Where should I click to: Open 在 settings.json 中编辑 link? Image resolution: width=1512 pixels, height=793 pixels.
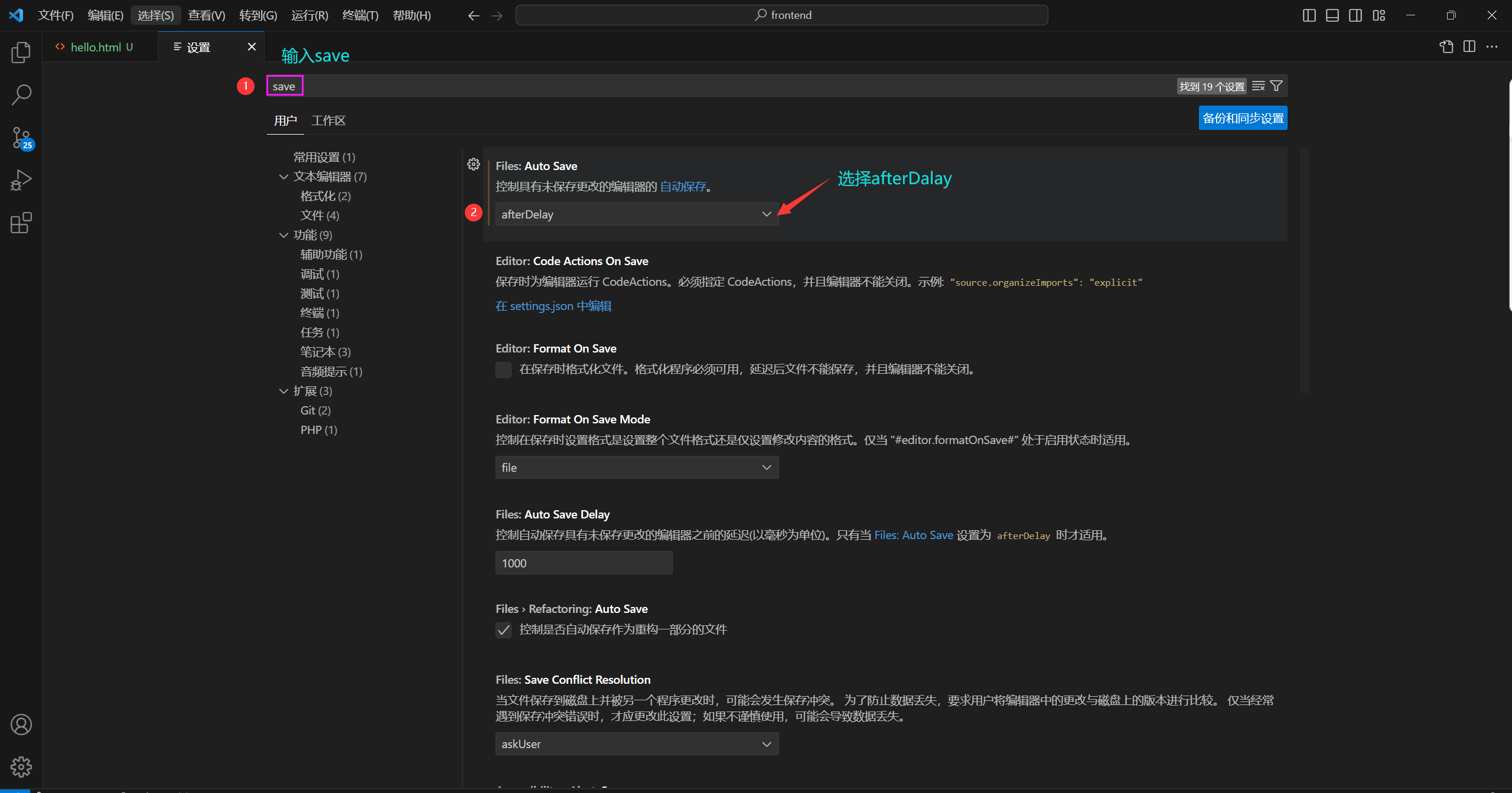(553, 306)
